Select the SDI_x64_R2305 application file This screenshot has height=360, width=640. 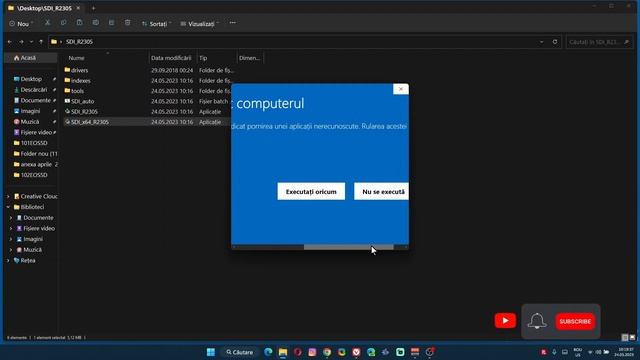pos(90,122)
